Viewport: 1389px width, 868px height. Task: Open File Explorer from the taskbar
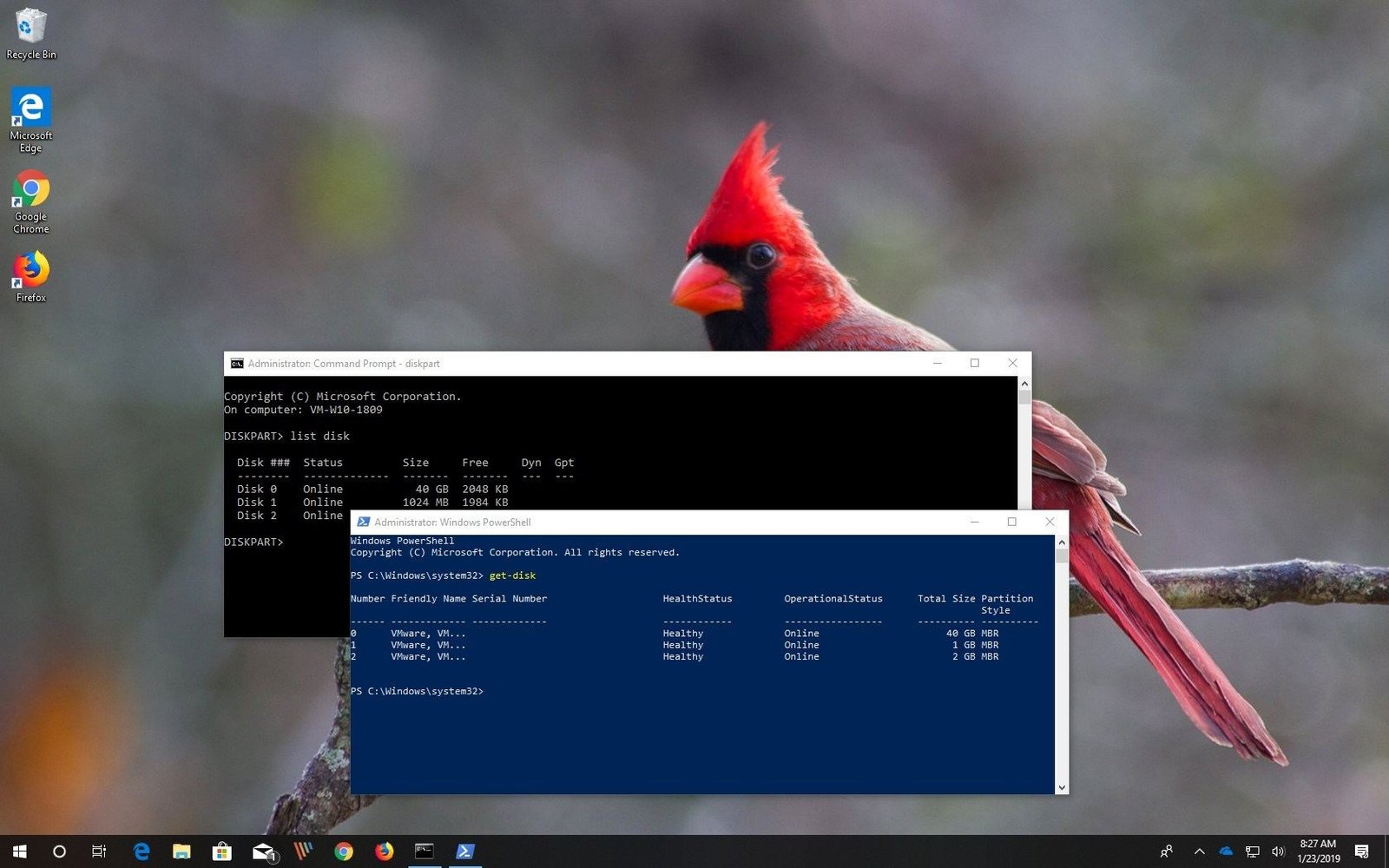[181, 852]
